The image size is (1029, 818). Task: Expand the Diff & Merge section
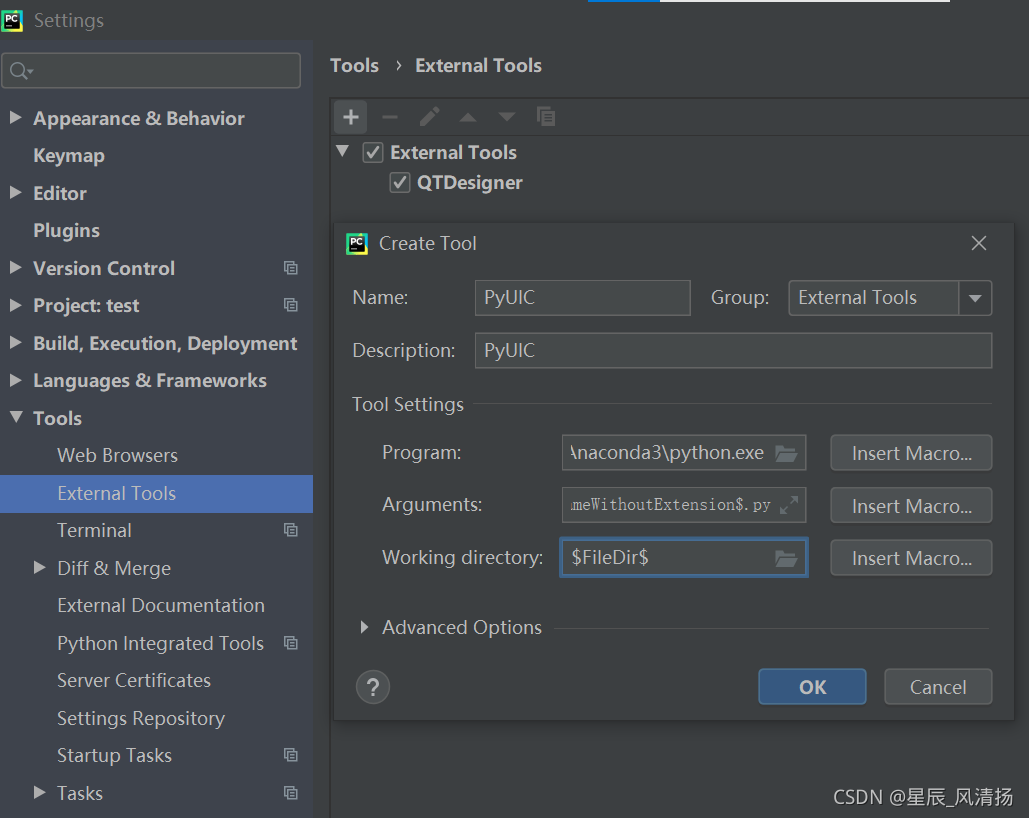click(40, 567)
